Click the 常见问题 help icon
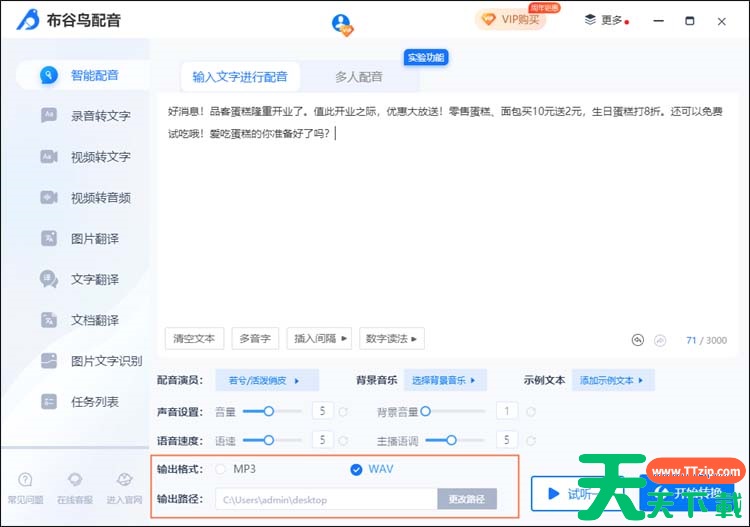 (x=25, y=487)
